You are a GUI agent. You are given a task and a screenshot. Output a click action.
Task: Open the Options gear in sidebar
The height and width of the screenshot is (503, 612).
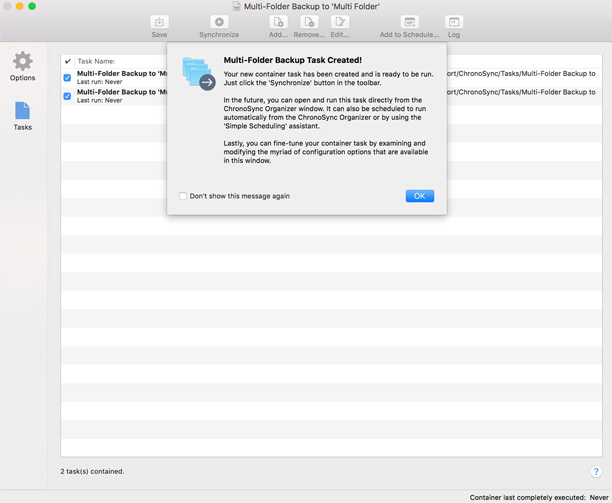(x=23, y=61)
